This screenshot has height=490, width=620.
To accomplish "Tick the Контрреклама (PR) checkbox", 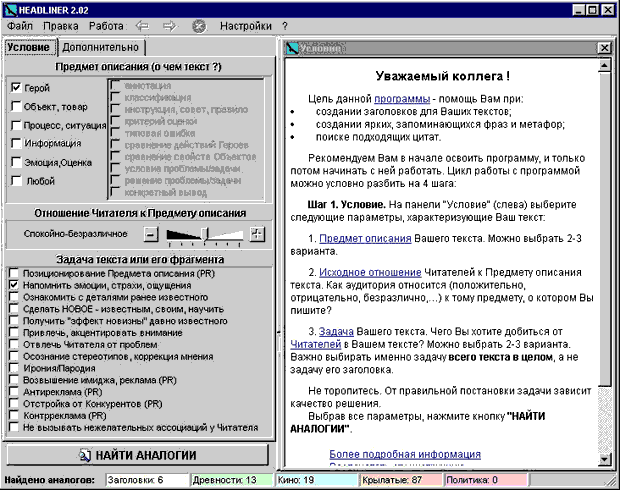I will click(x=14, y=415).
